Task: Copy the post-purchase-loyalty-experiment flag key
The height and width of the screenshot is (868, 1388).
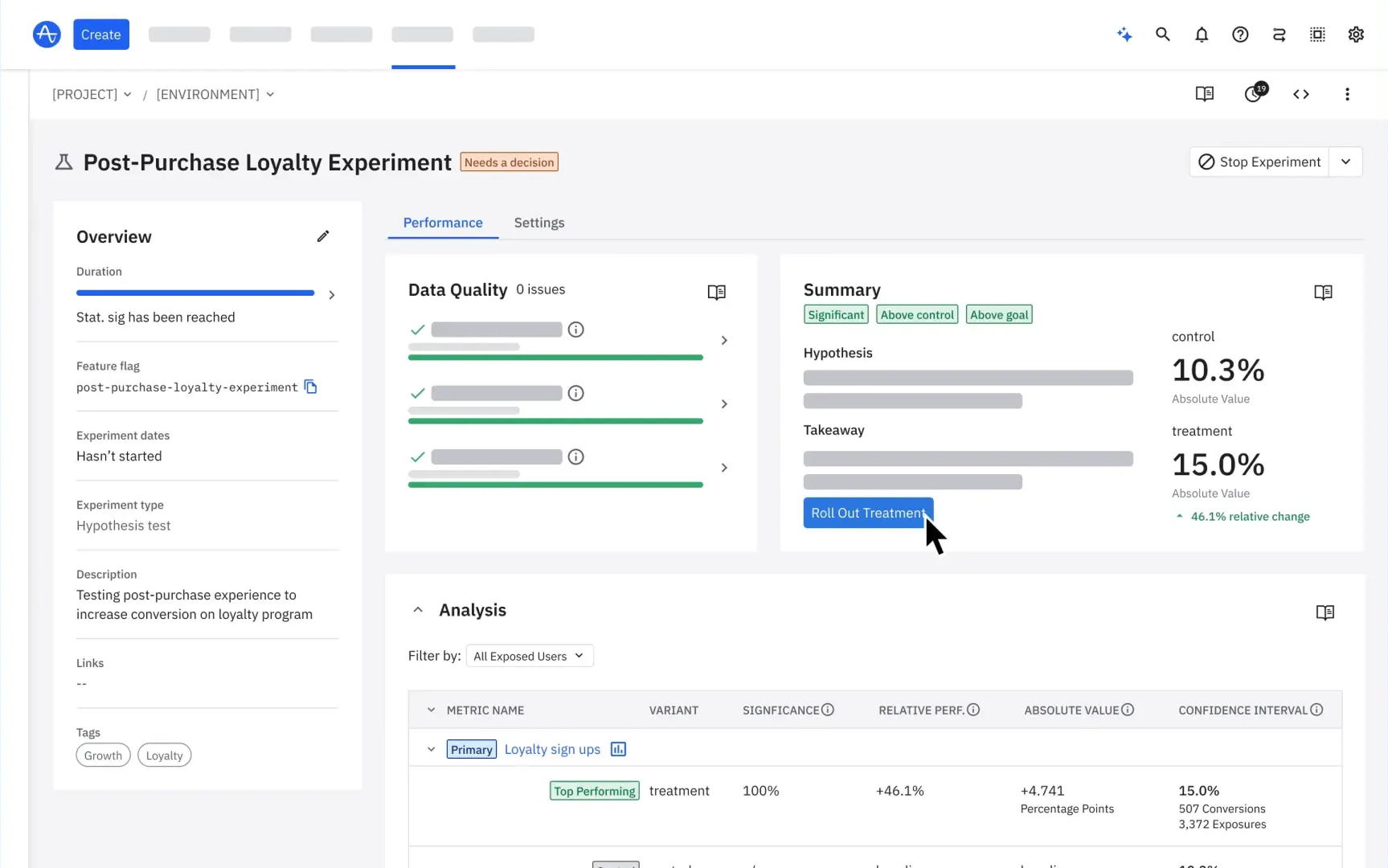Action: click(311, 387)
